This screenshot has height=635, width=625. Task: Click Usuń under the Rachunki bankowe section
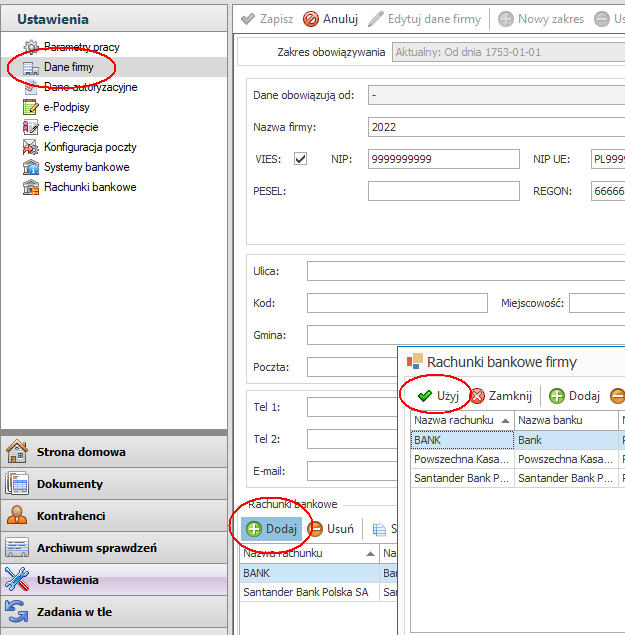coord(330,529)
